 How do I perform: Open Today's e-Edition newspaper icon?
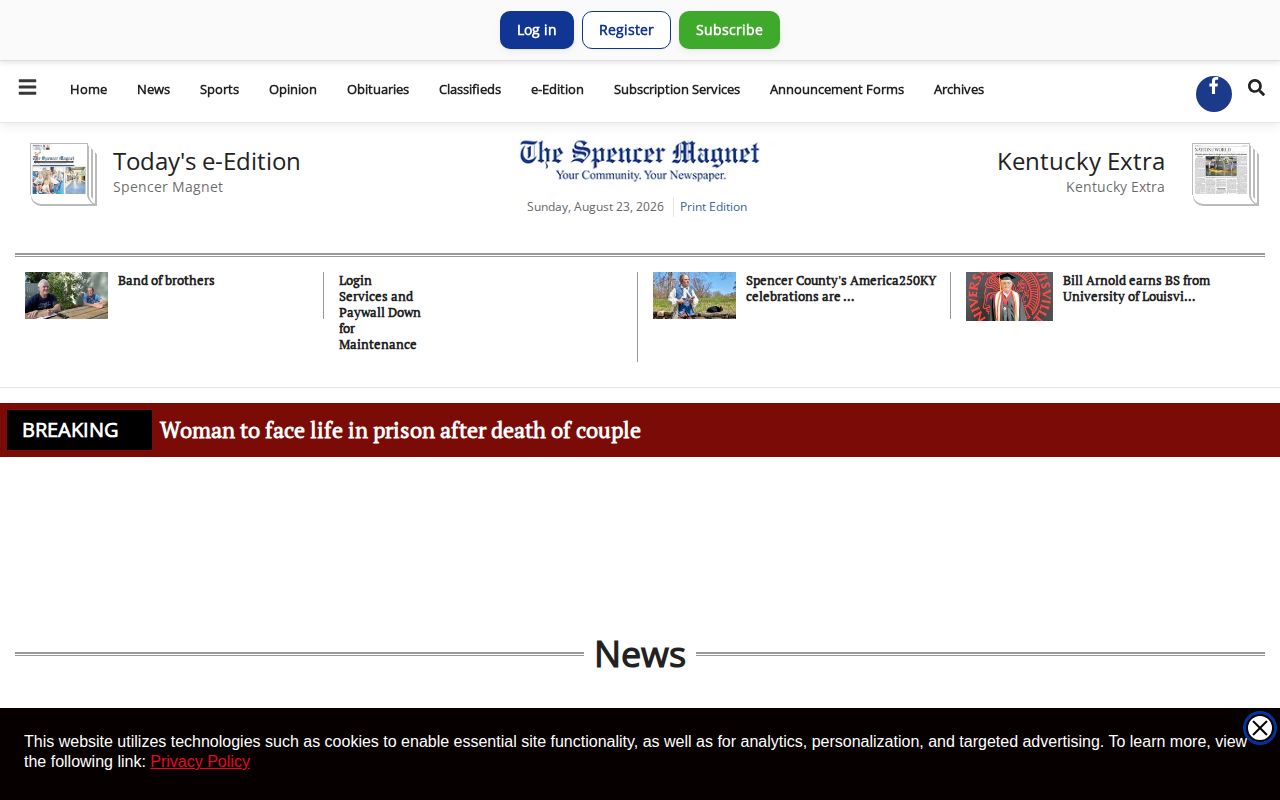click(x=63, y=174)
